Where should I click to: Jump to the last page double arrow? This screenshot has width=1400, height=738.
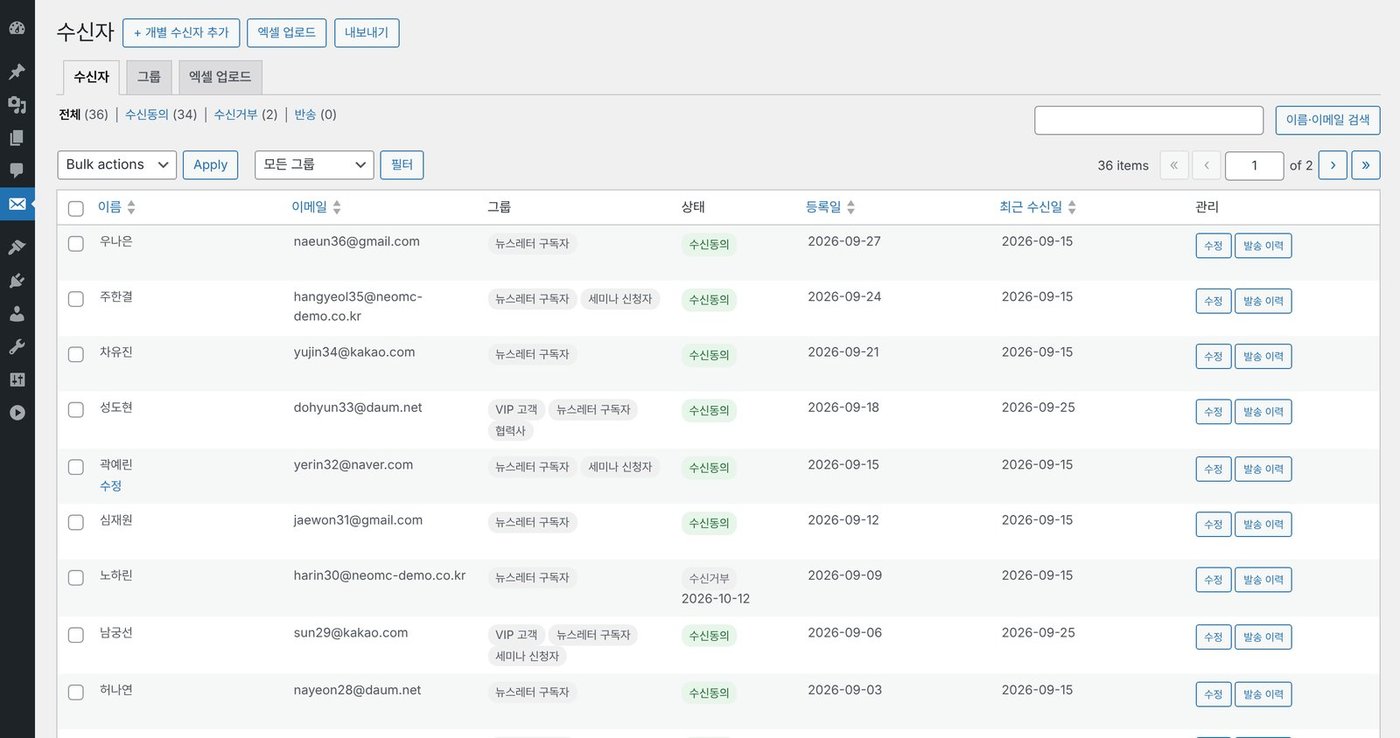point(1366,165)
